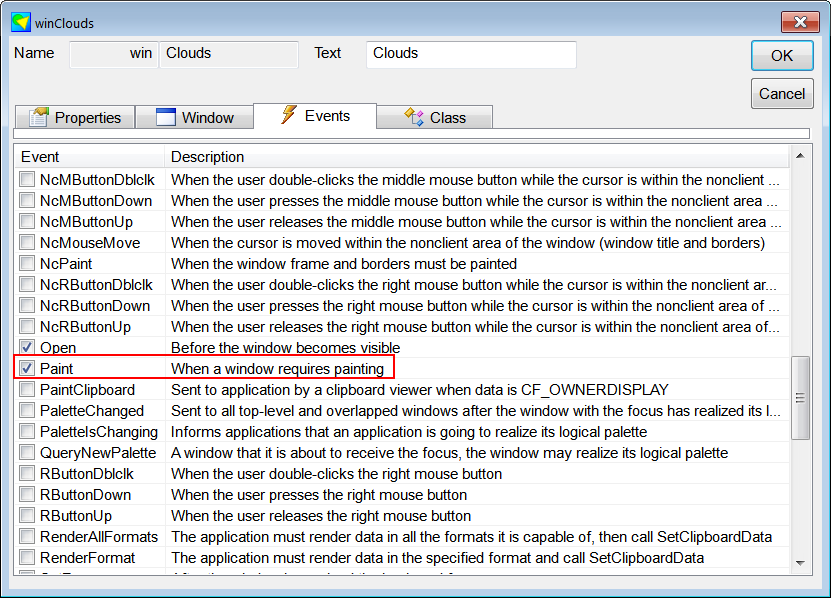
Task: Click the Class tab shapes icon
Action: coord(414,117)
